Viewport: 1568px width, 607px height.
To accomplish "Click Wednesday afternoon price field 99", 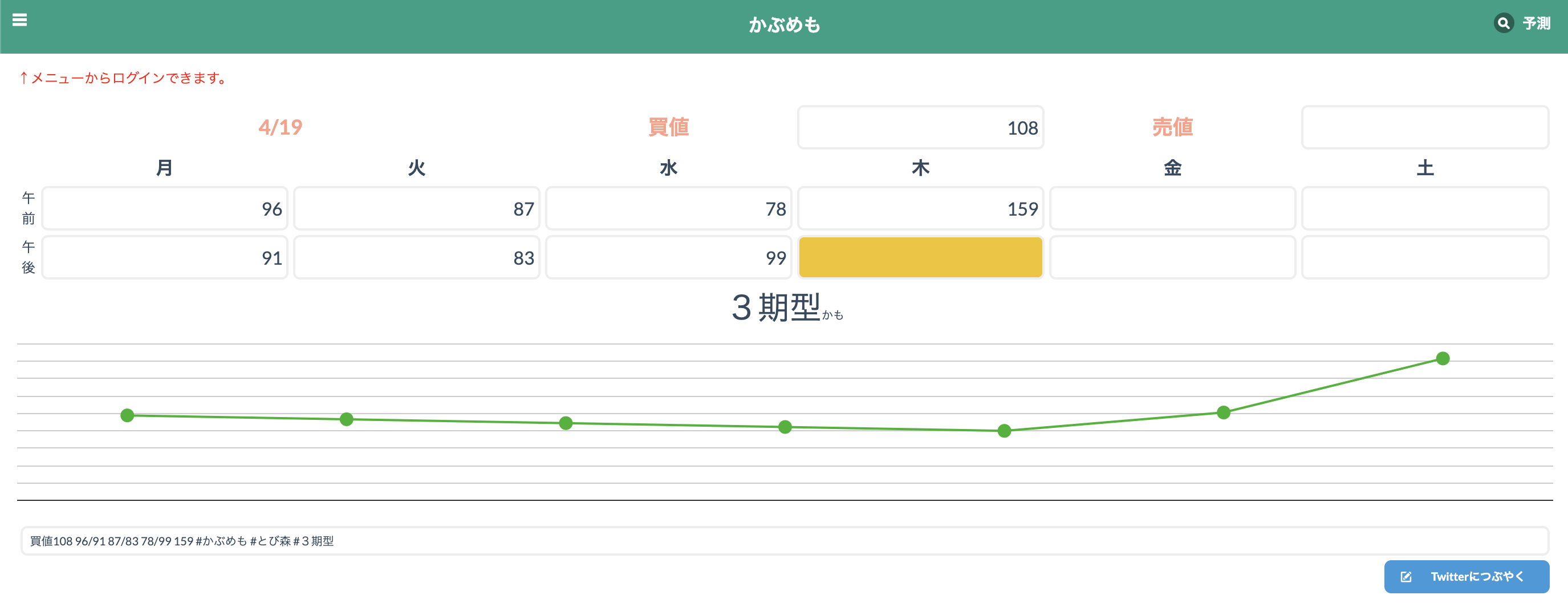I will click(668, 257).
